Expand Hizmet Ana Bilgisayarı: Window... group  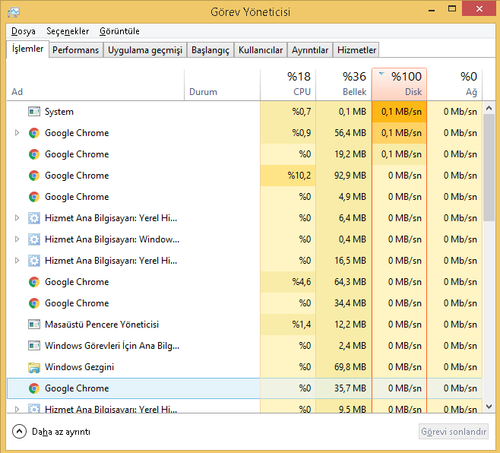(17, 239)
